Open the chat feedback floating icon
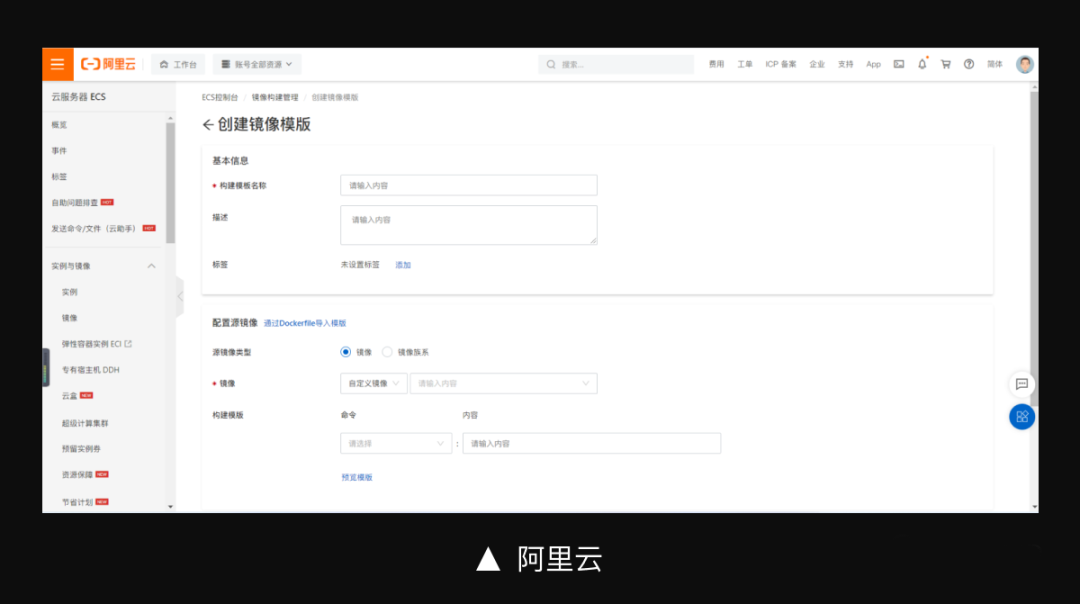The width and height of the screenshot is (1080, 604). [1022, 384]
